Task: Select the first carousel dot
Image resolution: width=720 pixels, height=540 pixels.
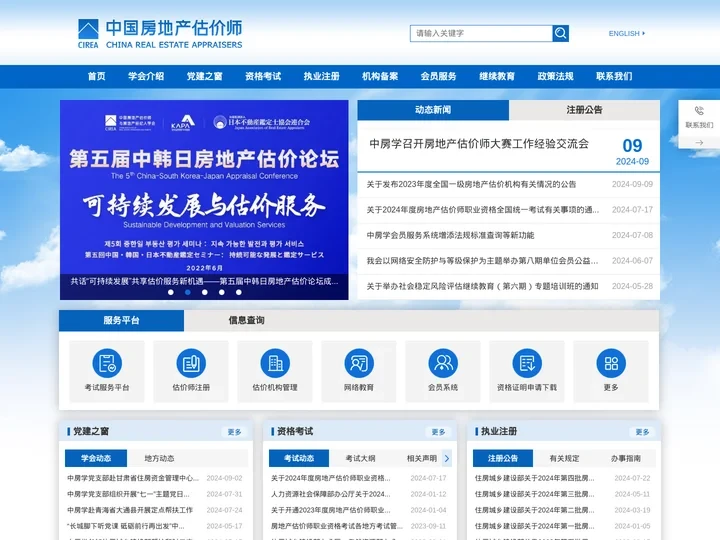Action: (171, 292)
